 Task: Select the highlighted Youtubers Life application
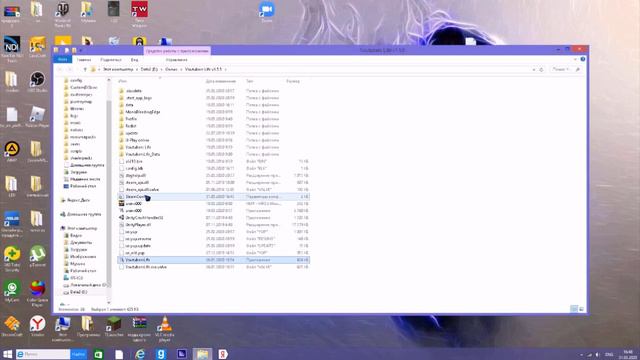point(213,260)
